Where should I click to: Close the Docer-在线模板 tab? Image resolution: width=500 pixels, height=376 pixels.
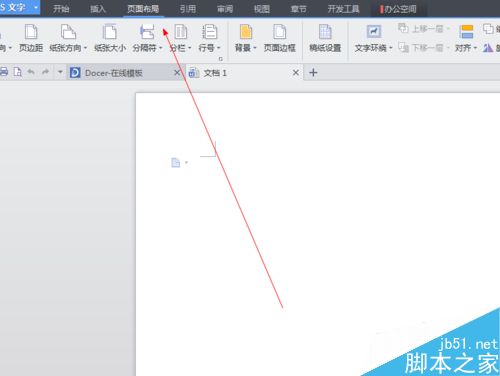(177, 72)
